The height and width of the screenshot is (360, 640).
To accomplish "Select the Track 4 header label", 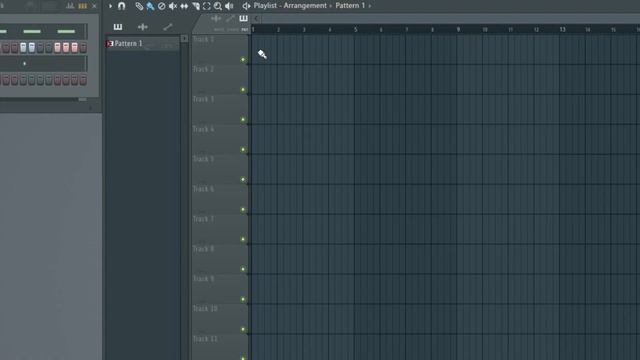I will tap(203, 129).
